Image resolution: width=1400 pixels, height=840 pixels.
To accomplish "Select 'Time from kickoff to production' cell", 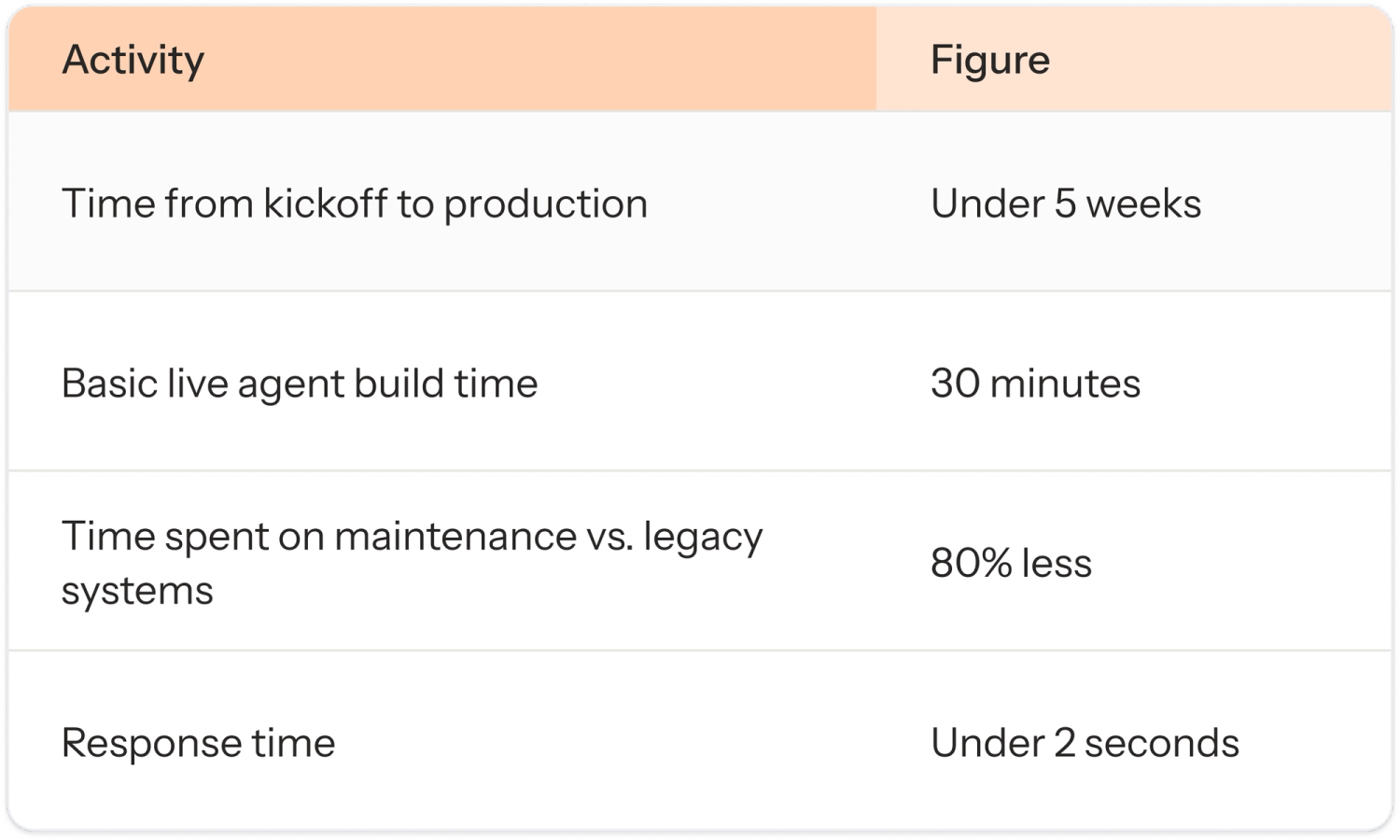I will coord(354,203).
